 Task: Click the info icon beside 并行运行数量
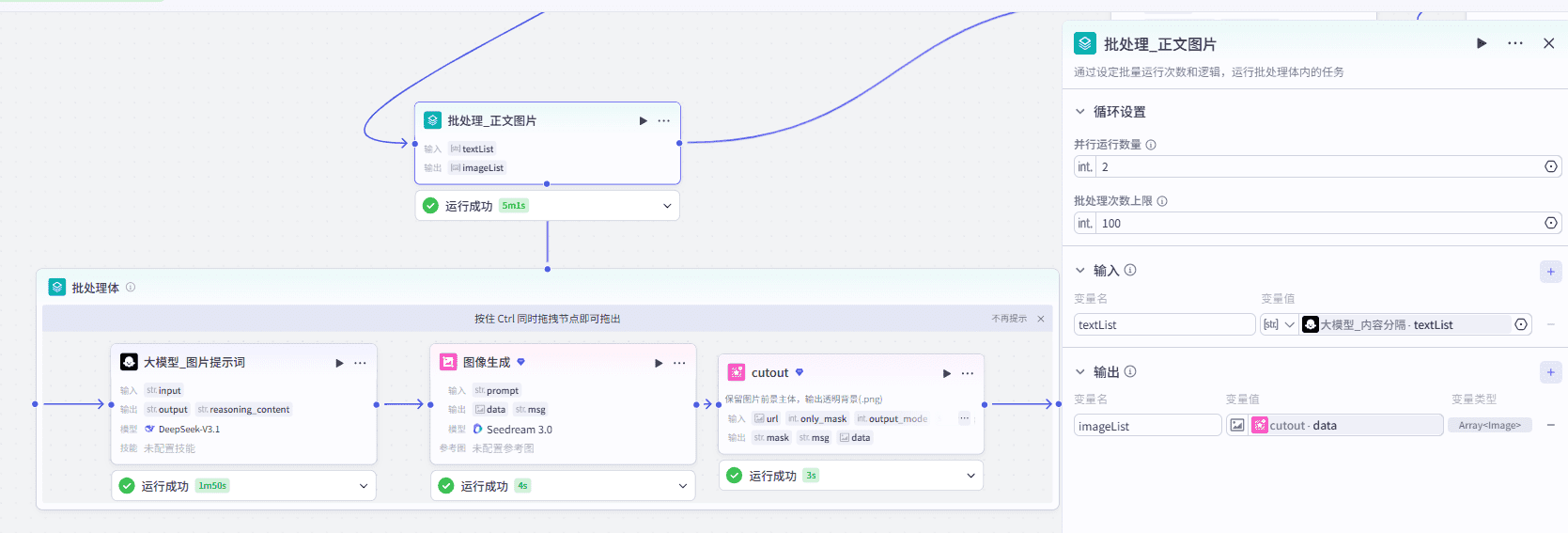click(1151, 145)
